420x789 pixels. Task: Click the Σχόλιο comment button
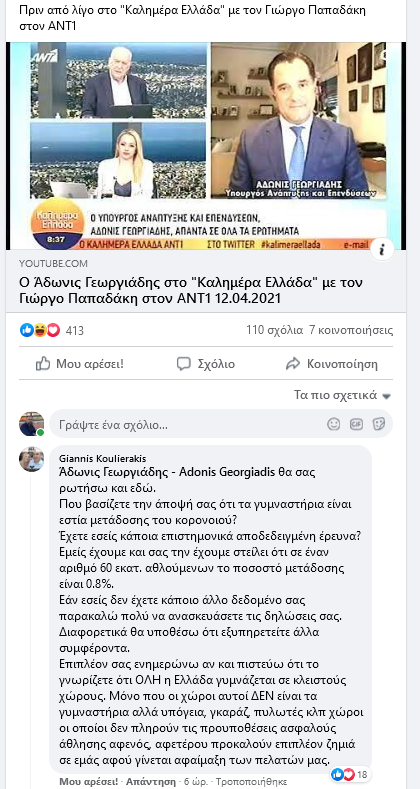[206, 364]
